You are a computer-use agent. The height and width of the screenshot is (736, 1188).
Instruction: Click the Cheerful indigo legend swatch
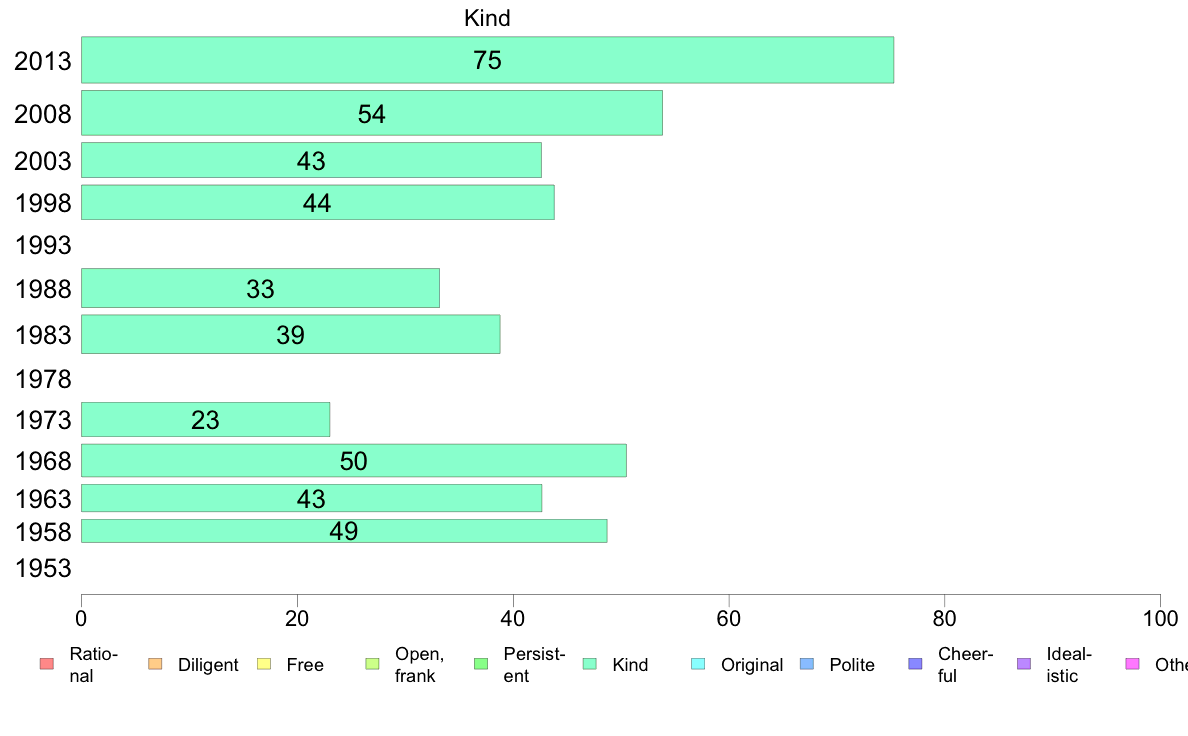click(915, 664)
